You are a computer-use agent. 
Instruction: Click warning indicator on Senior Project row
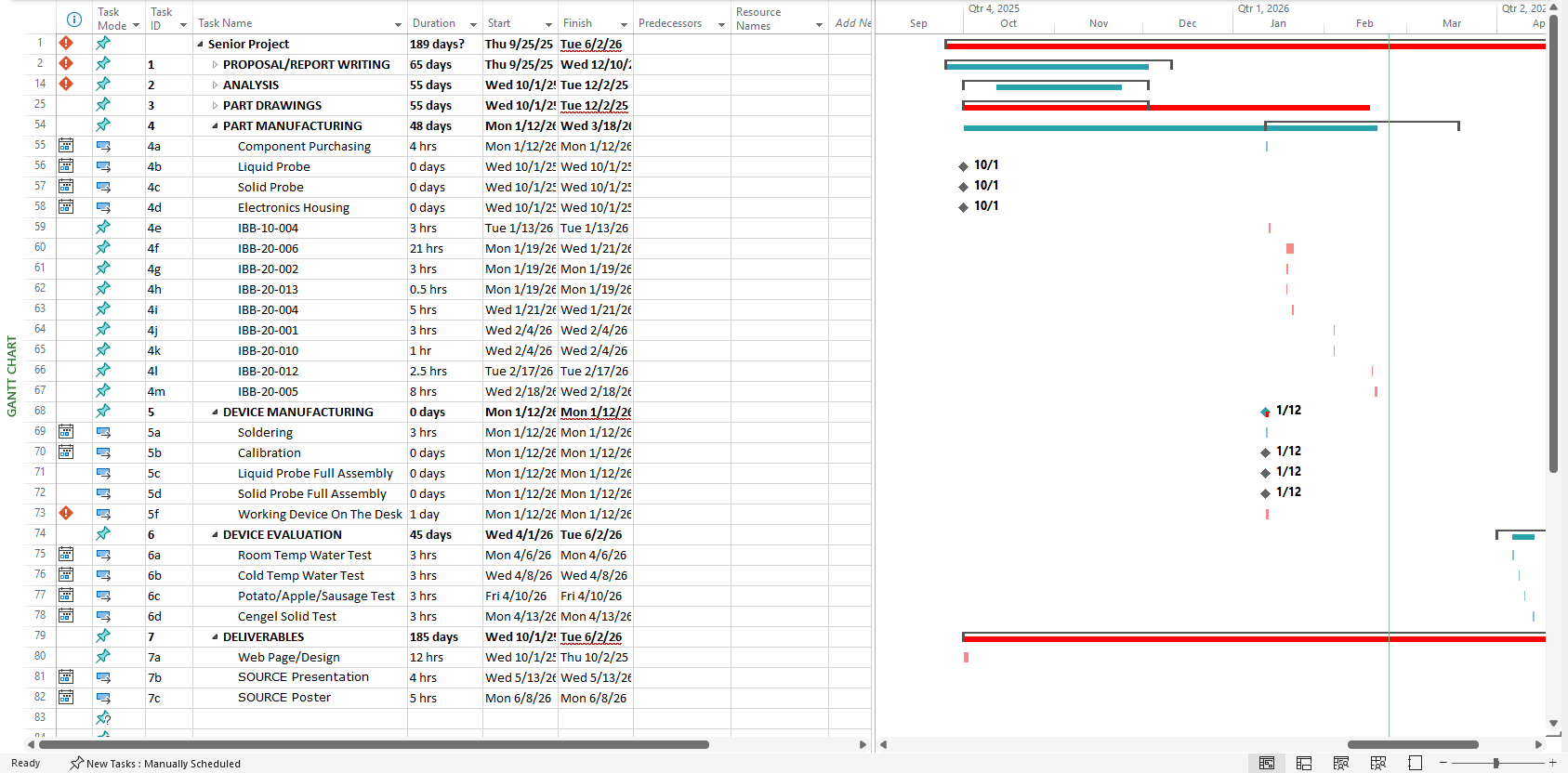point(66,43)
